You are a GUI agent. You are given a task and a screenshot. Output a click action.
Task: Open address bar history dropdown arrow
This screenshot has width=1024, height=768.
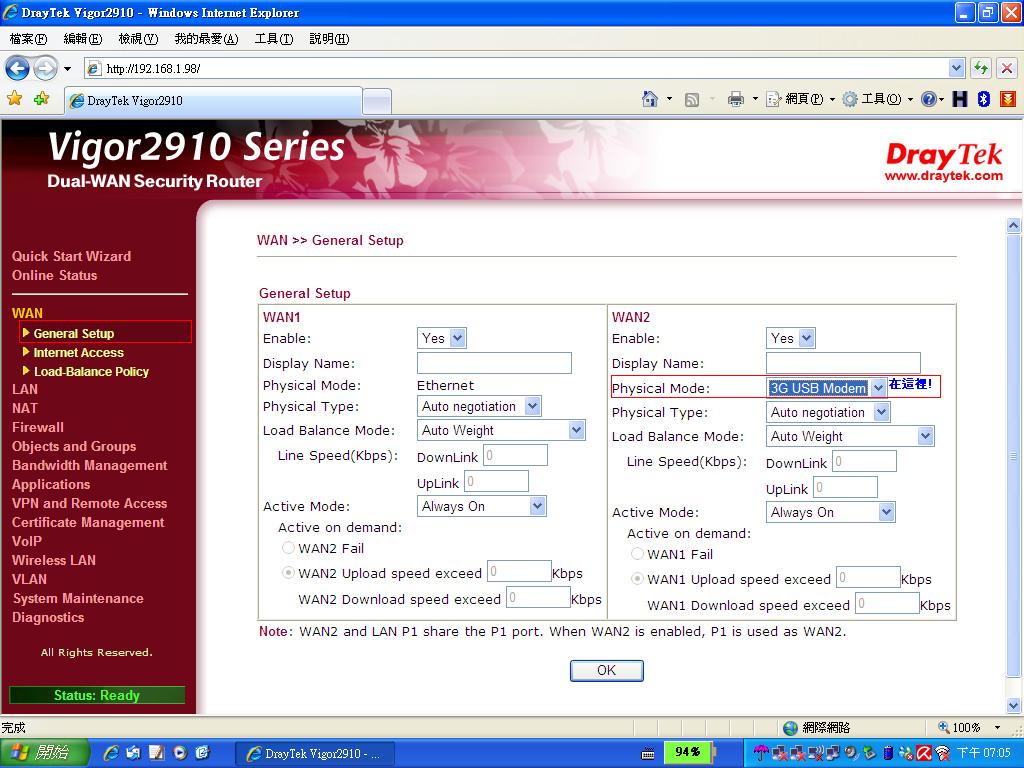point(957,68)
